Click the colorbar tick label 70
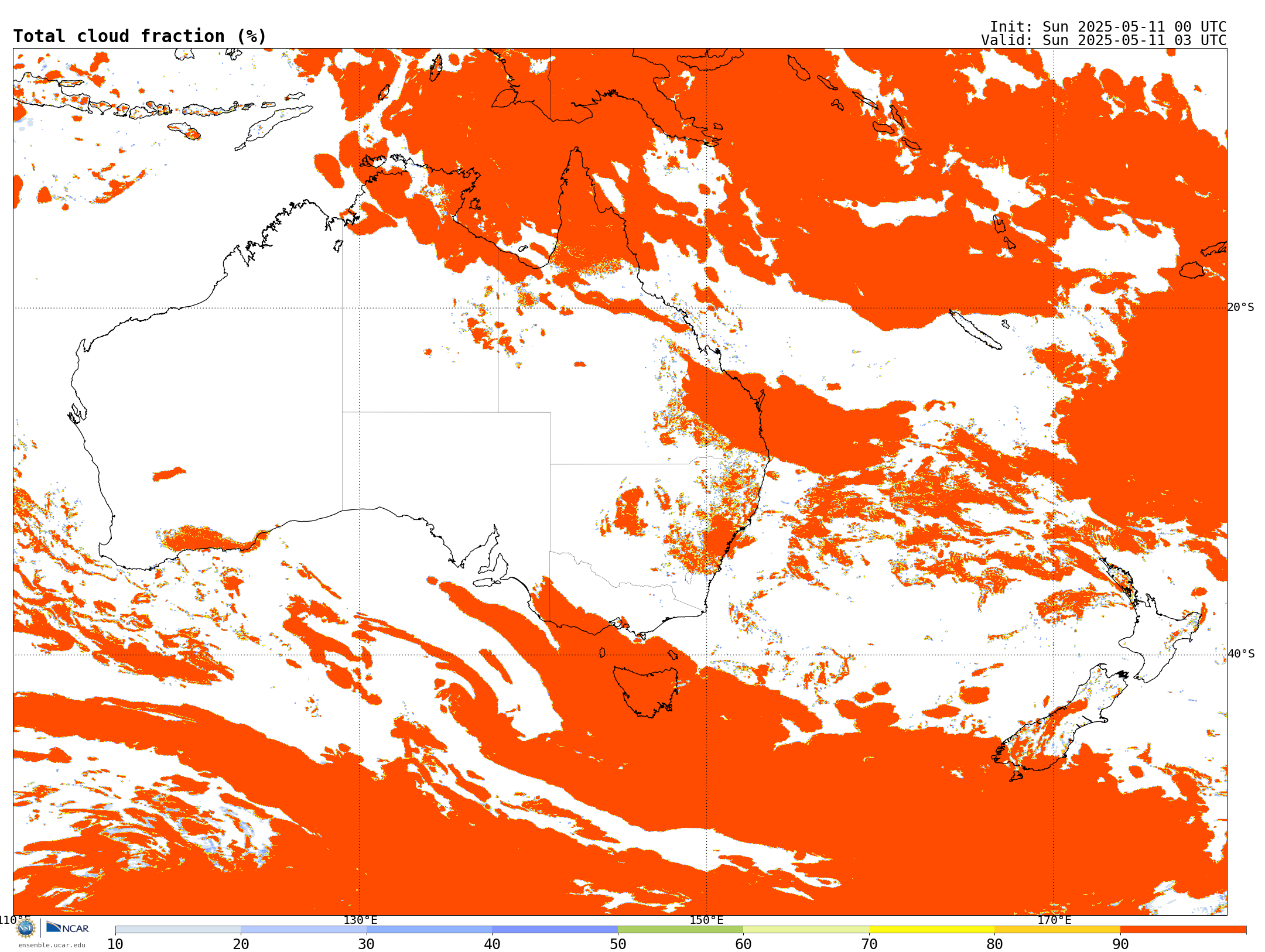This screenshot has height=952, width=1265. (x=869, y=944)
